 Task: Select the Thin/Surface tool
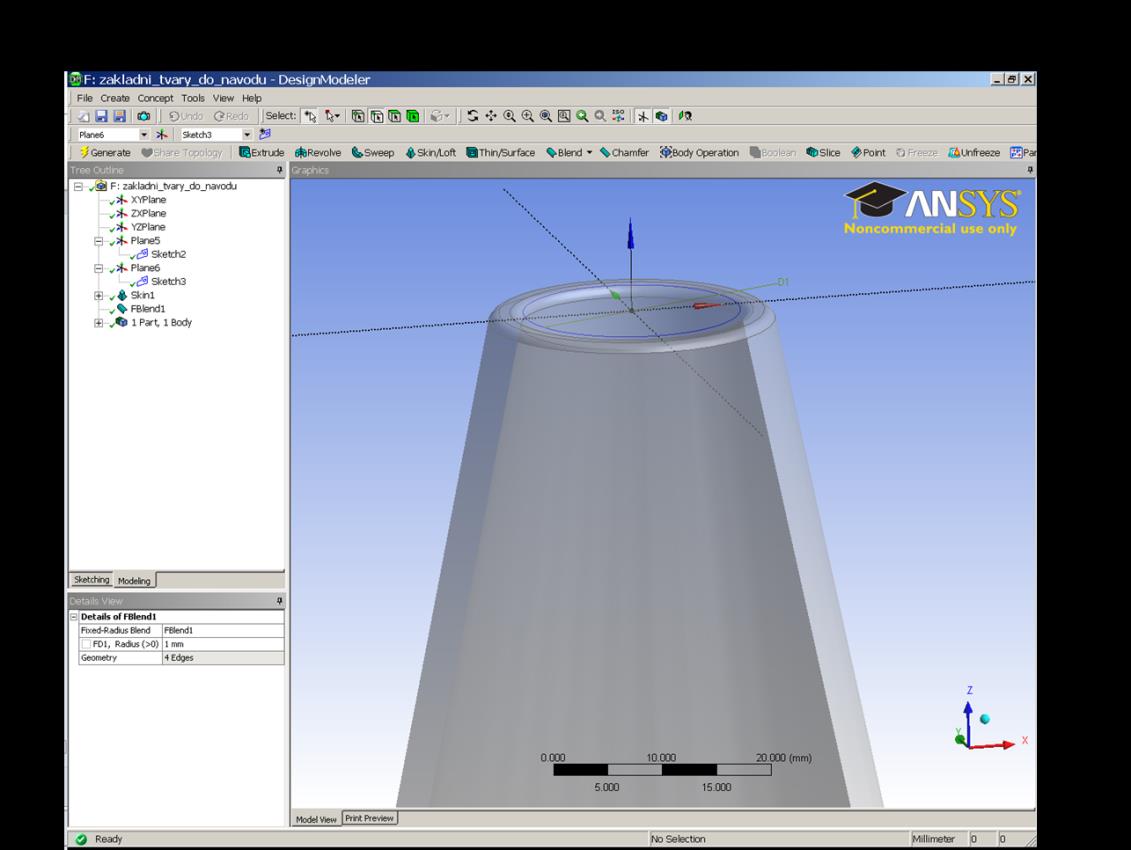coord(501,152)
